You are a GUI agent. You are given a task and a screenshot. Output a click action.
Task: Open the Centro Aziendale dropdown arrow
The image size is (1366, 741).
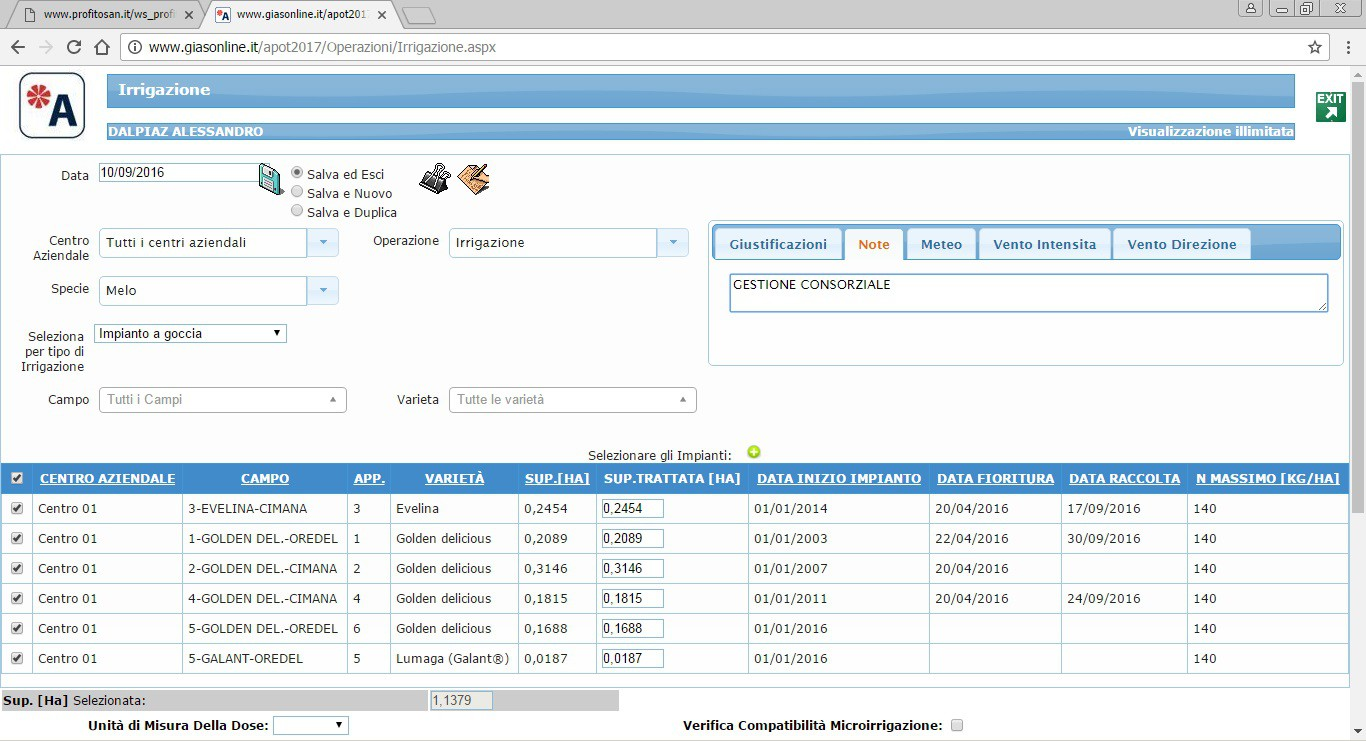322,243
